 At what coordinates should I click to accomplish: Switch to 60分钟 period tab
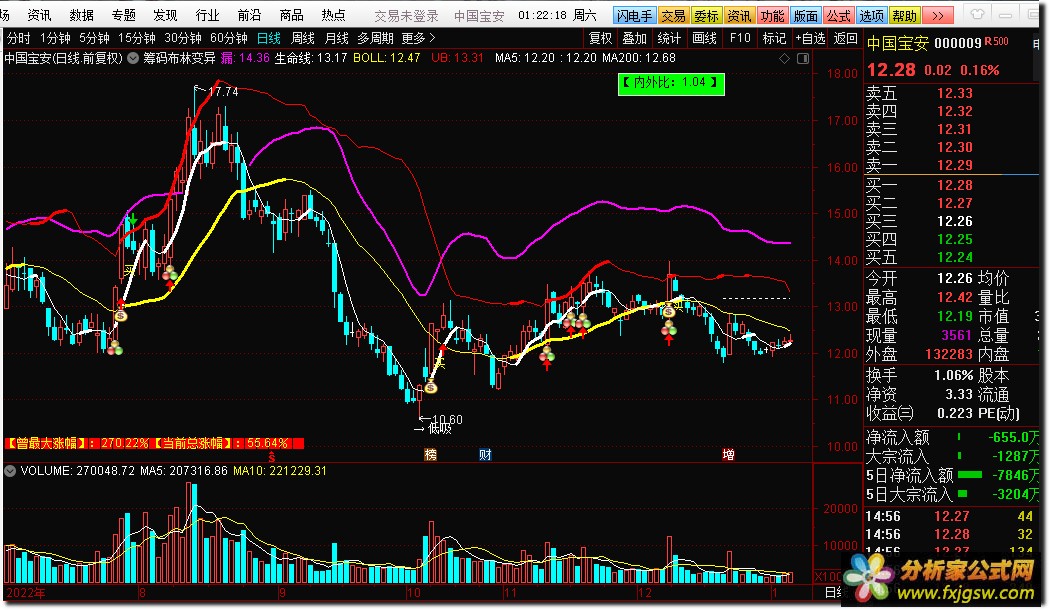229,38
